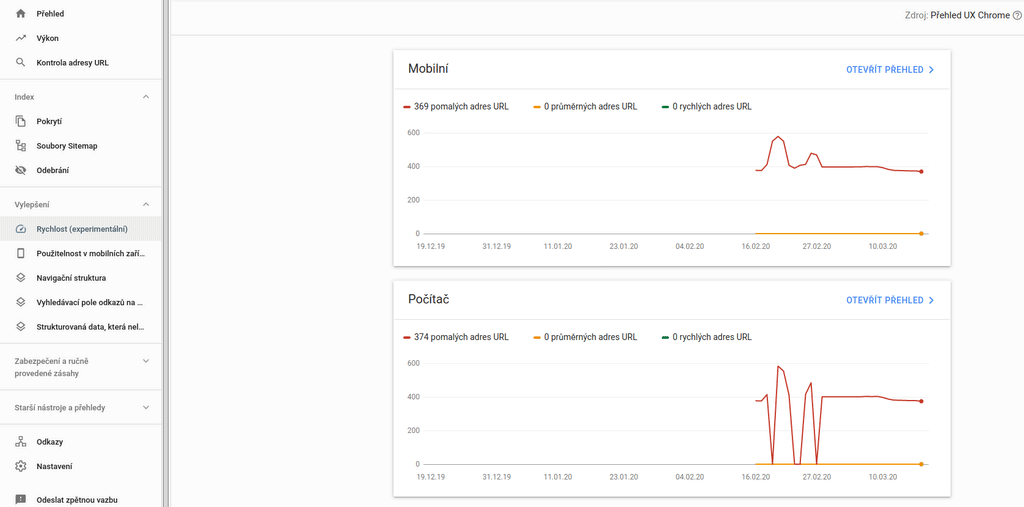Click red endpoint marker on Mobilní chart
The height and width of the screenshot is (507, 1024).
(x=921, y=171)
